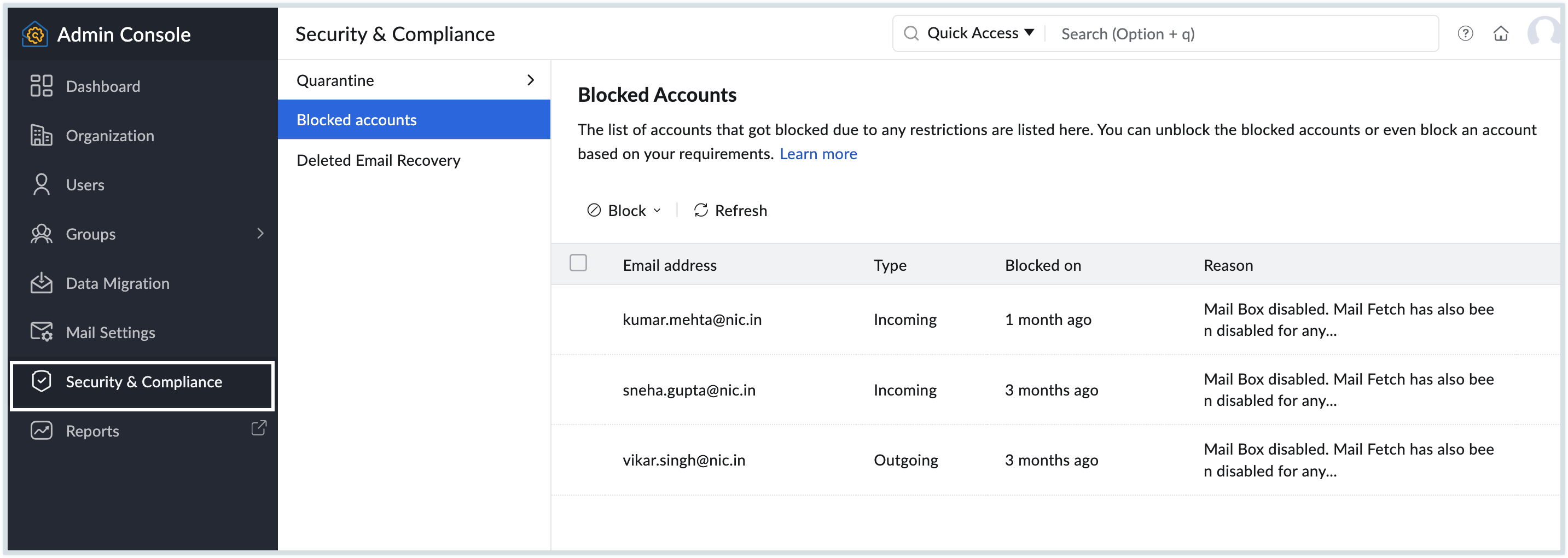The height and width of the screenshot is (558, 1568).
Task: Open Organization from the sidebar
Action: tap(109, 136)
